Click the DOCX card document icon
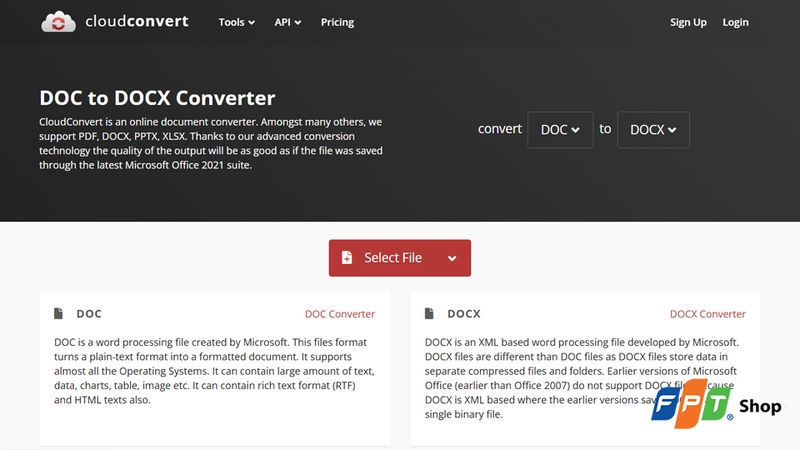Image resolution: width=800 pixels, height=450 pixels. point(429,313)
